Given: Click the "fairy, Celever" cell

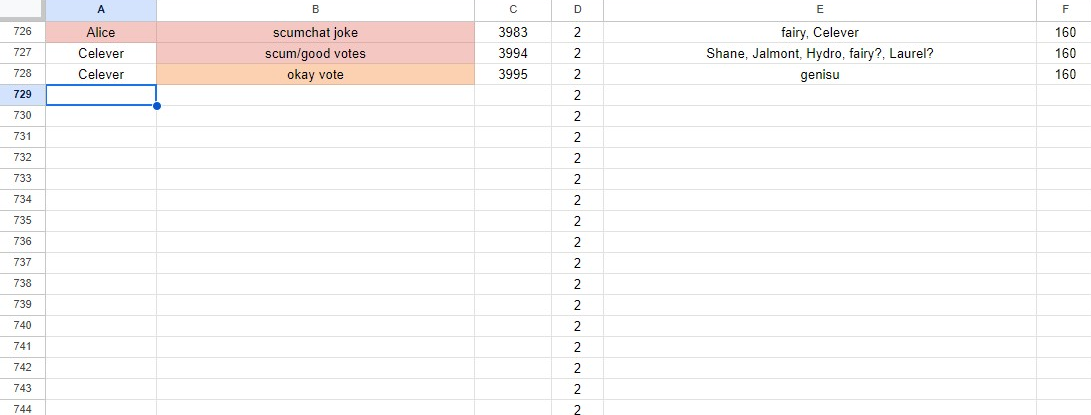Looking at the screenshot, I should [x=820, y=33].
